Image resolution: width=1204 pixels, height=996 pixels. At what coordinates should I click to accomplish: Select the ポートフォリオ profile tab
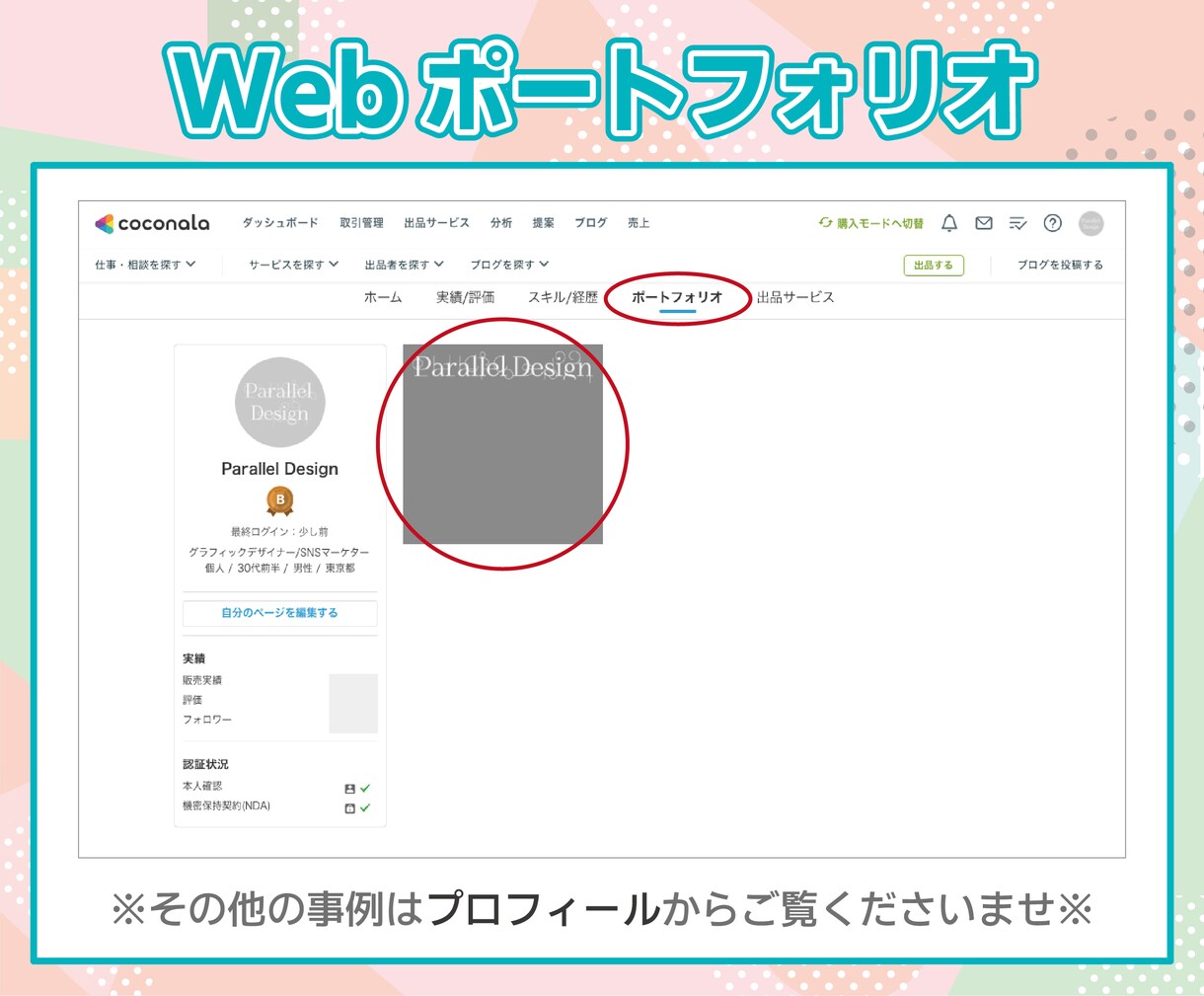(677, 297)
